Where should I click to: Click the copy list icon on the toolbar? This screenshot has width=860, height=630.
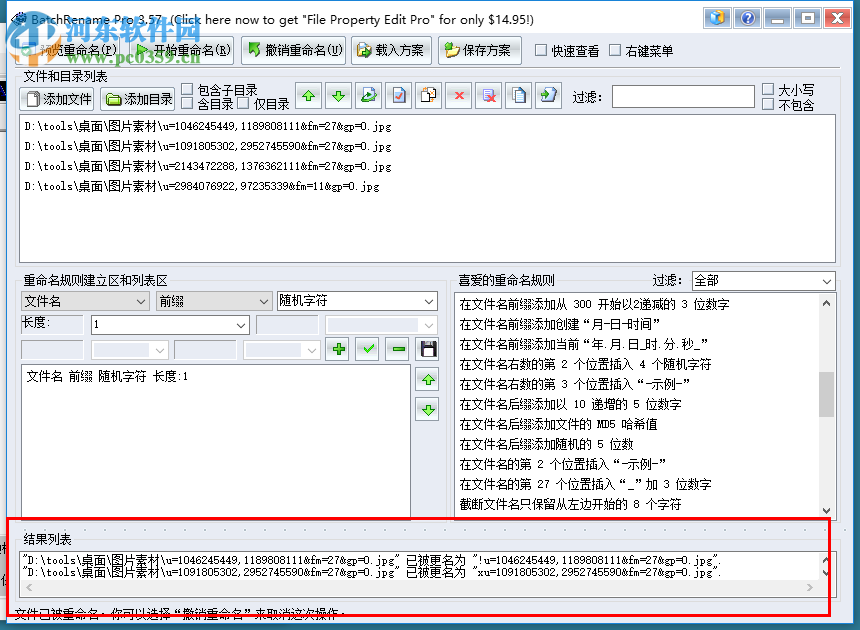point(519,96)
